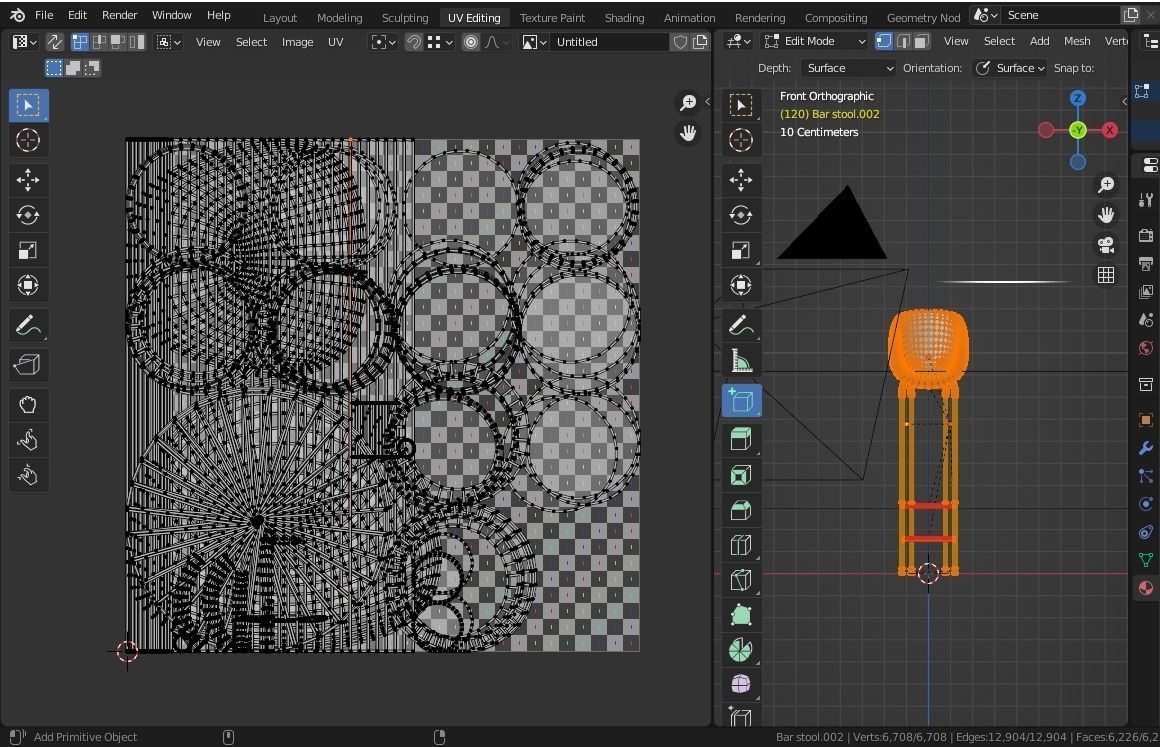Toggle snapping in the UV editor header
The width and height of the screenshot is (1160, 747).
click(x=414, y=42)
